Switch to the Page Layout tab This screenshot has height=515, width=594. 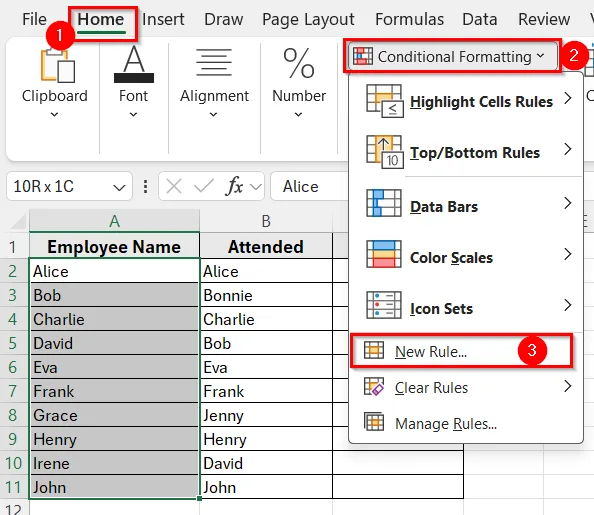coord(308,20)
